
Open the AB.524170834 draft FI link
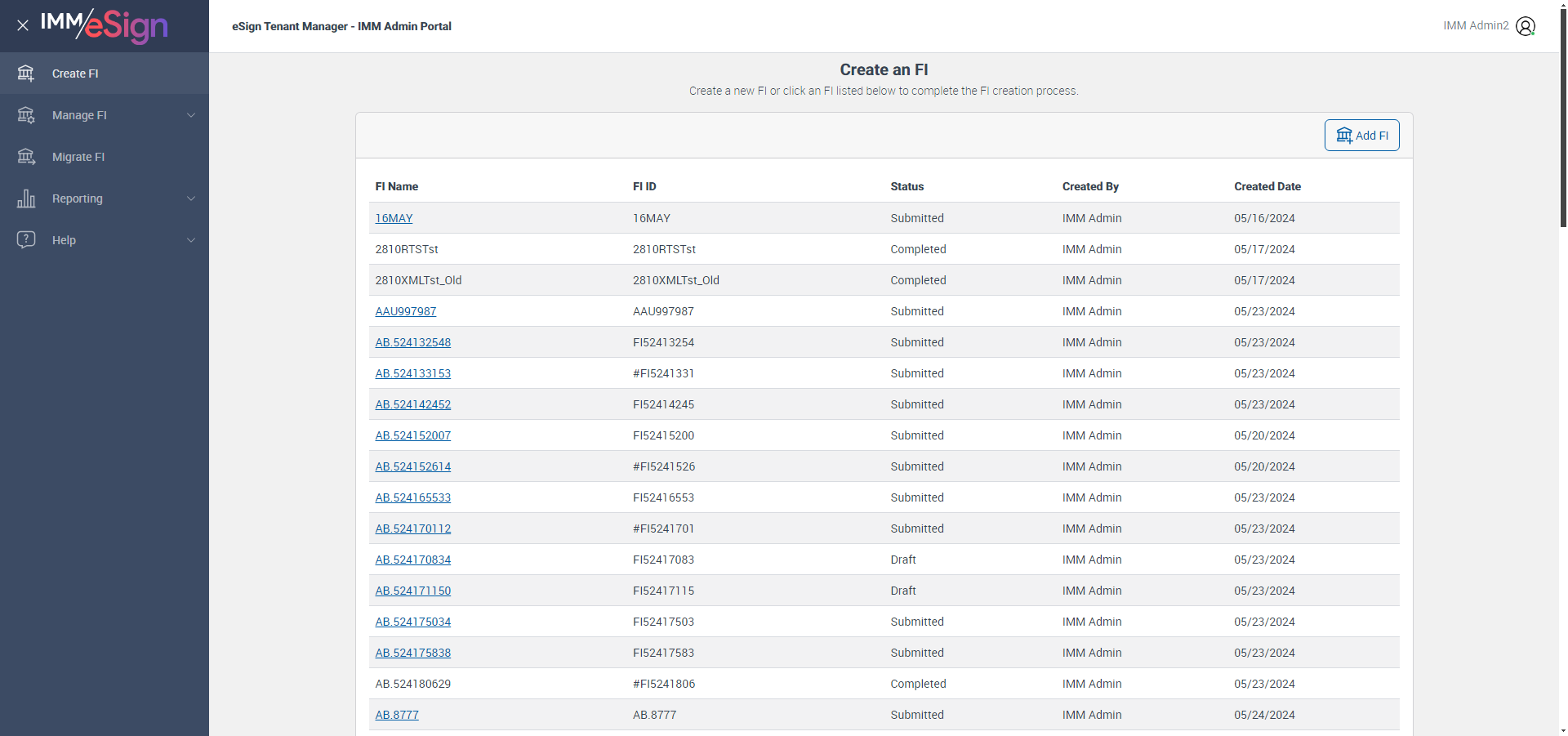pyautogui.click(x=413, y=560)
